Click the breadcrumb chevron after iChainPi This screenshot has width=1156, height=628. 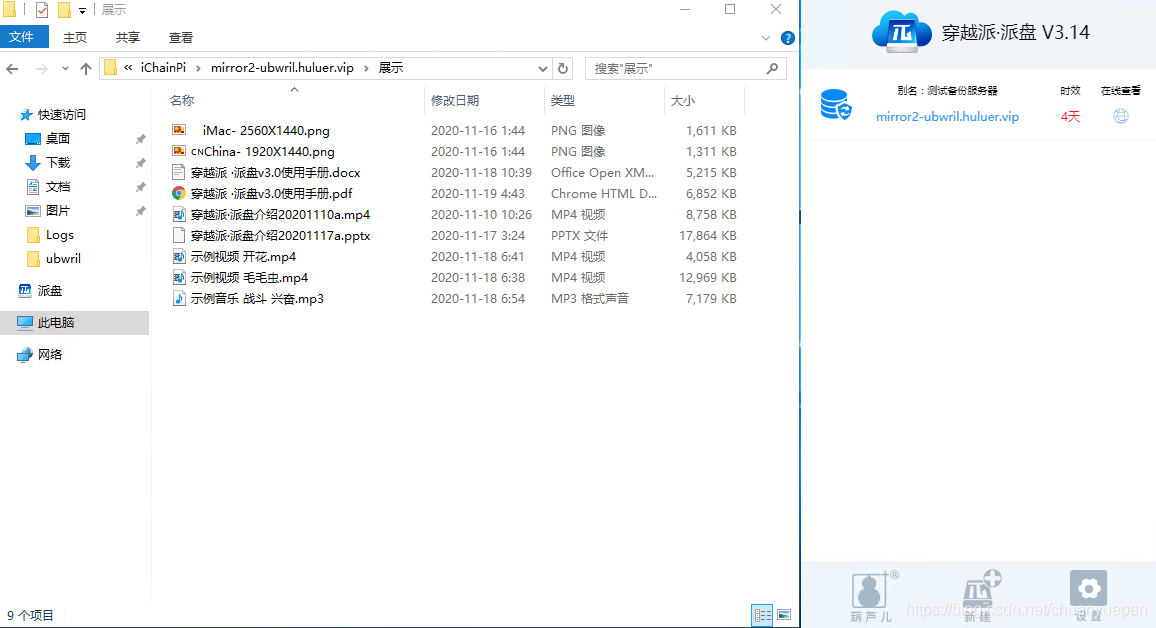[x=198, y=68]
